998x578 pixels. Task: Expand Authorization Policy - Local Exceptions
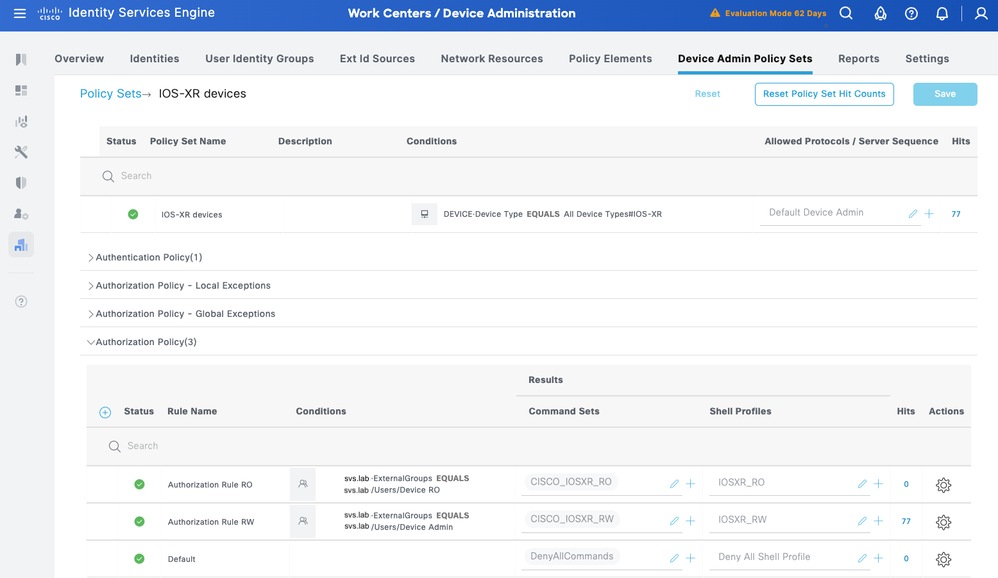[182, 286]
